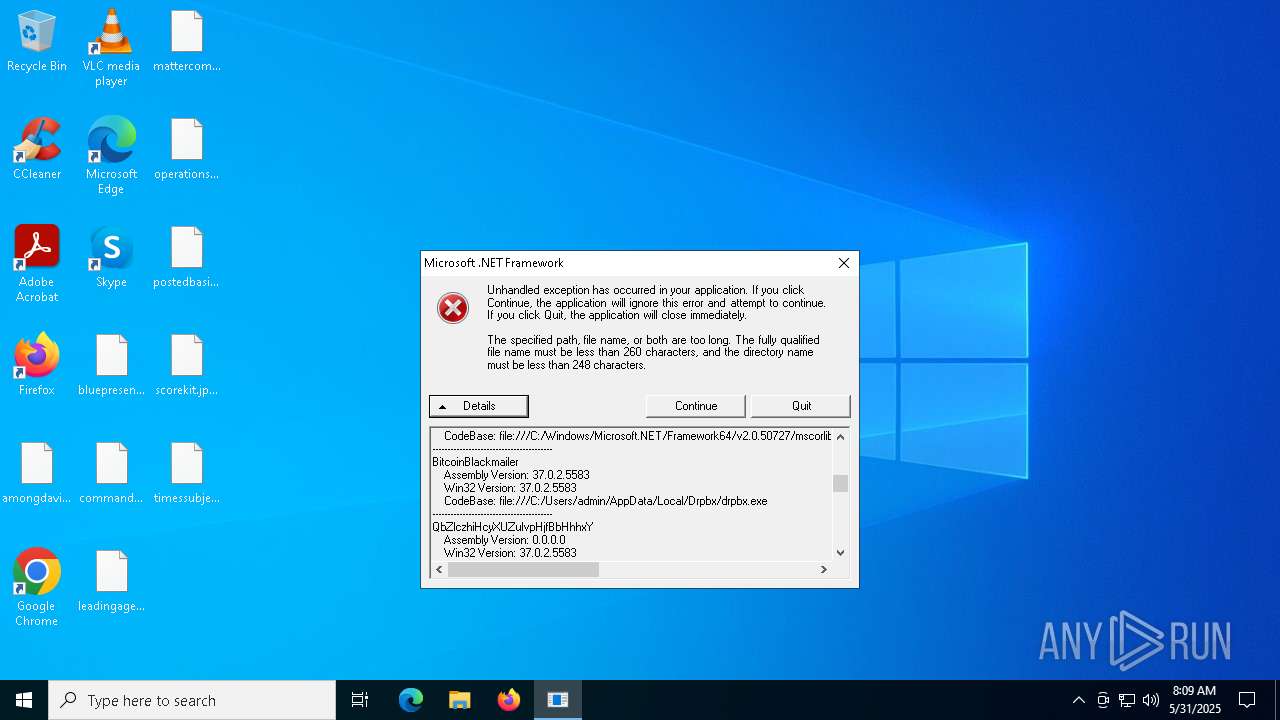This screenshot has width=1280, height=720.
Task: Launch VLC media player shortcut
Action: 111,48
